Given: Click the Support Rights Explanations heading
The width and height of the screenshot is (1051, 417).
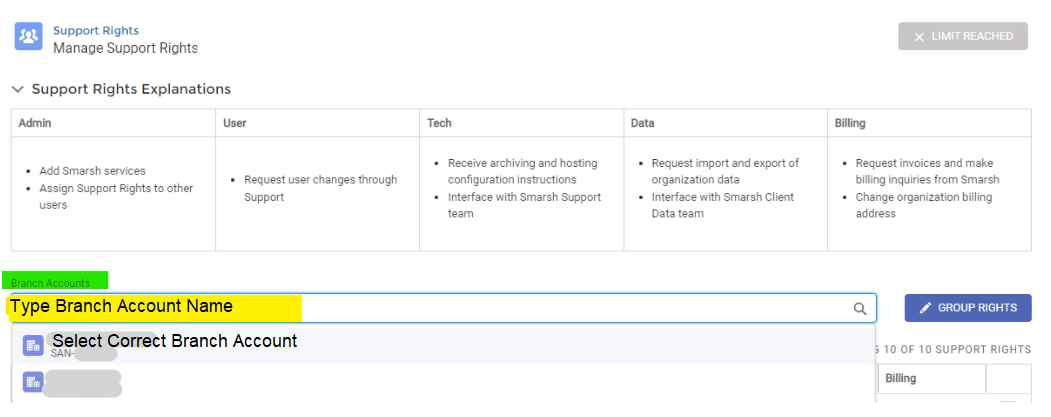Looking at the screenshot, I should click(x=131, y=89).
